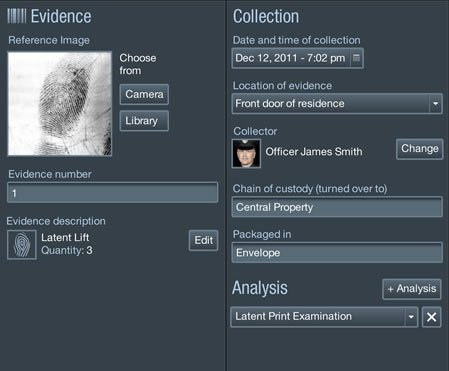Click Officer James Smith's photo

point(246,153)
